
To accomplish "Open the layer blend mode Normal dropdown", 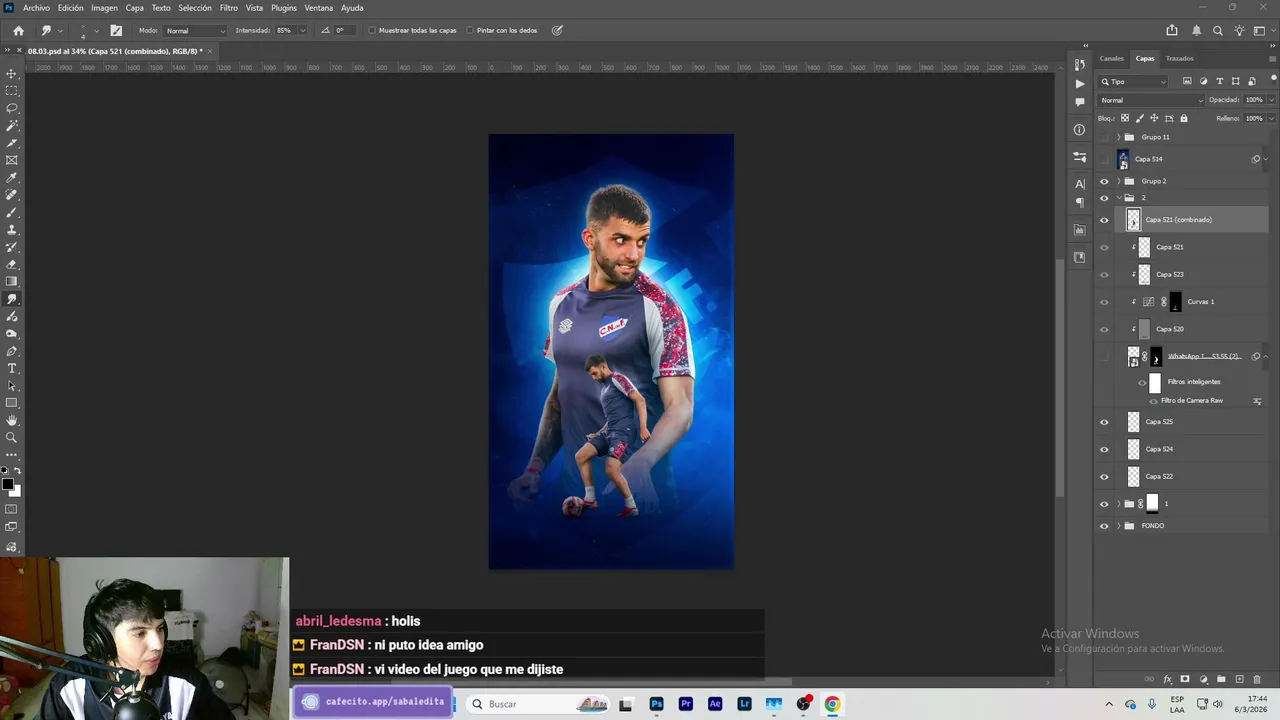I will pyautogui.click(x=1152, y=100).
